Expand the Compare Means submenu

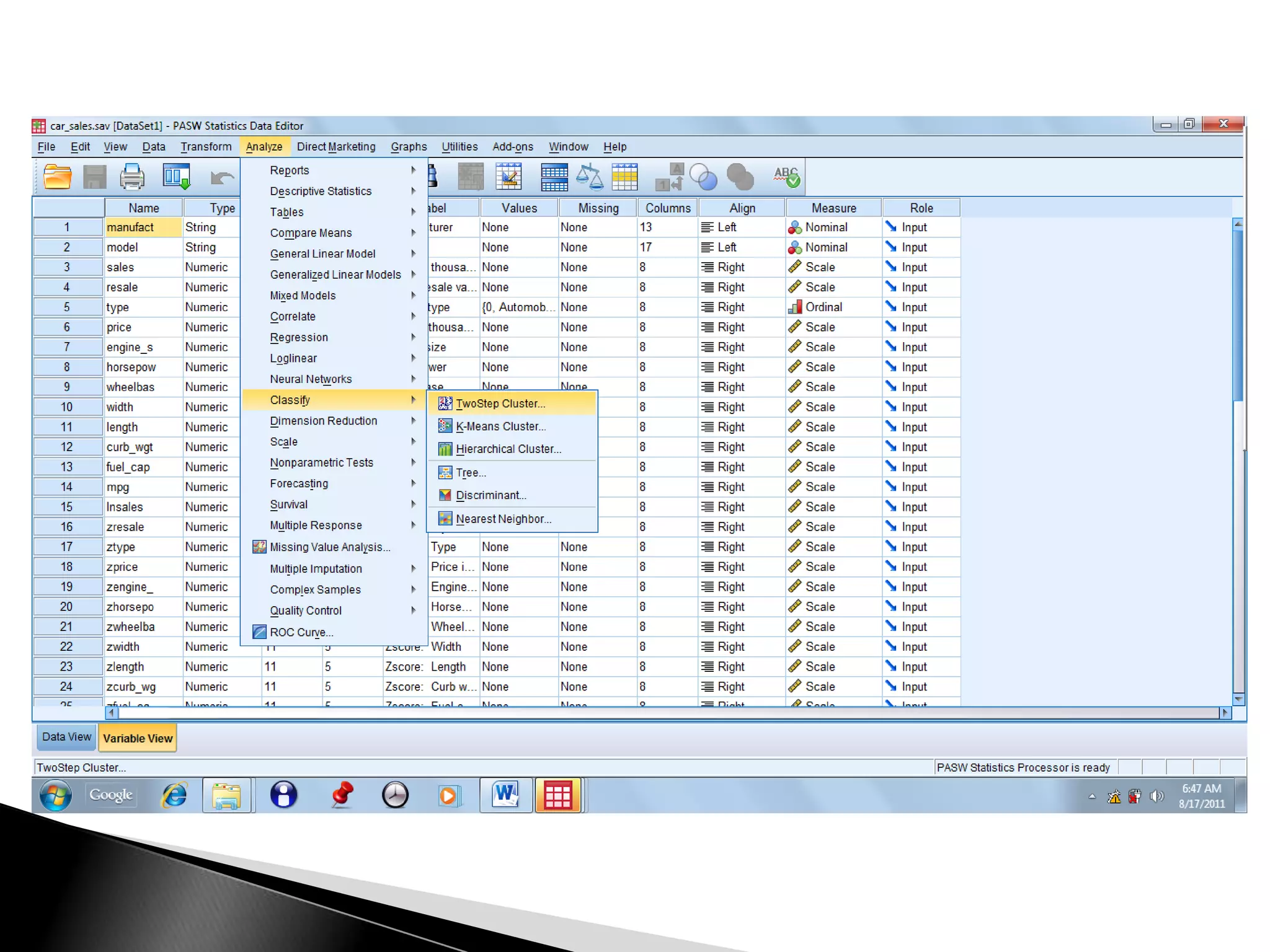[x=334, y=233]
